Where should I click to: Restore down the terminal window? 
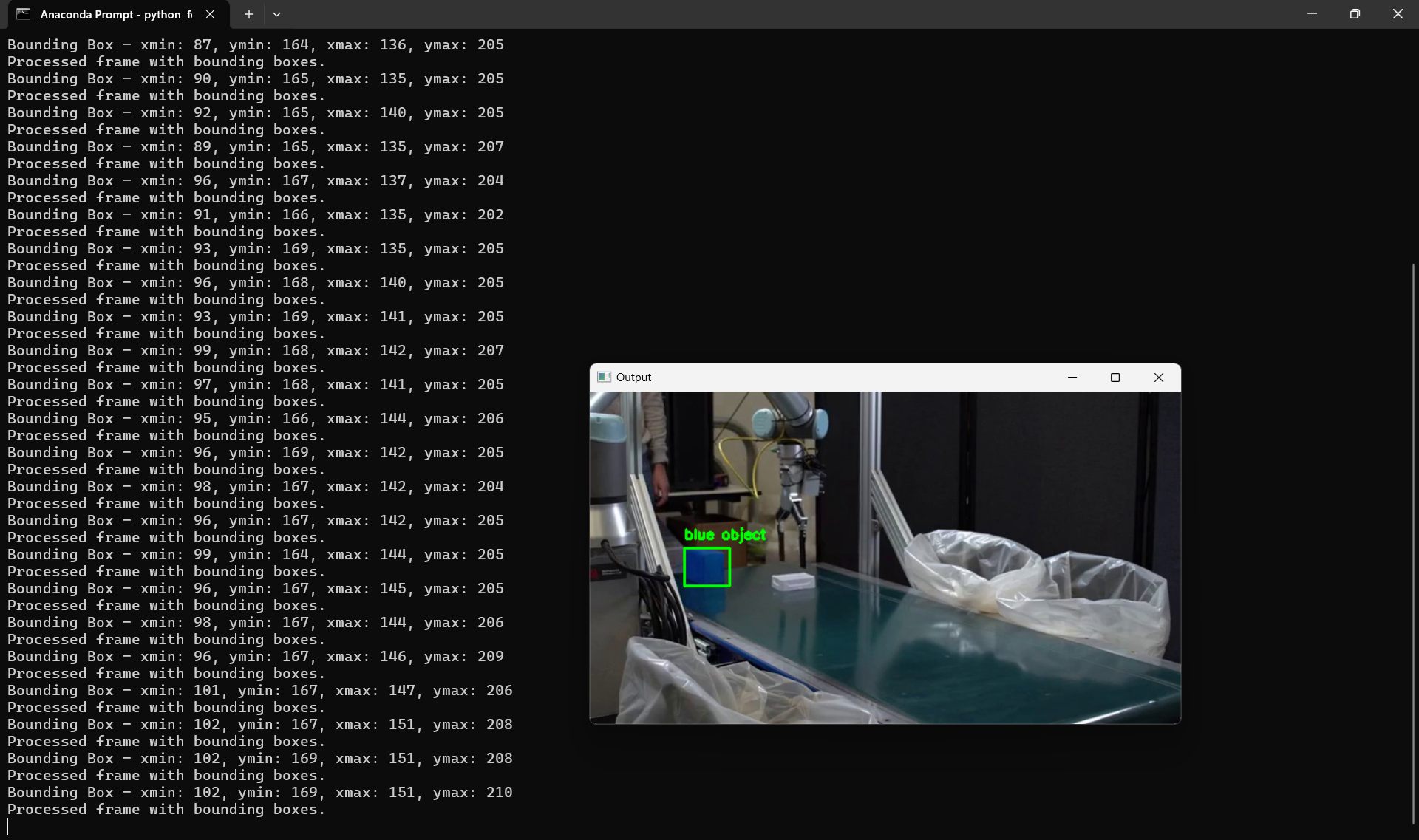[1355, 14]
